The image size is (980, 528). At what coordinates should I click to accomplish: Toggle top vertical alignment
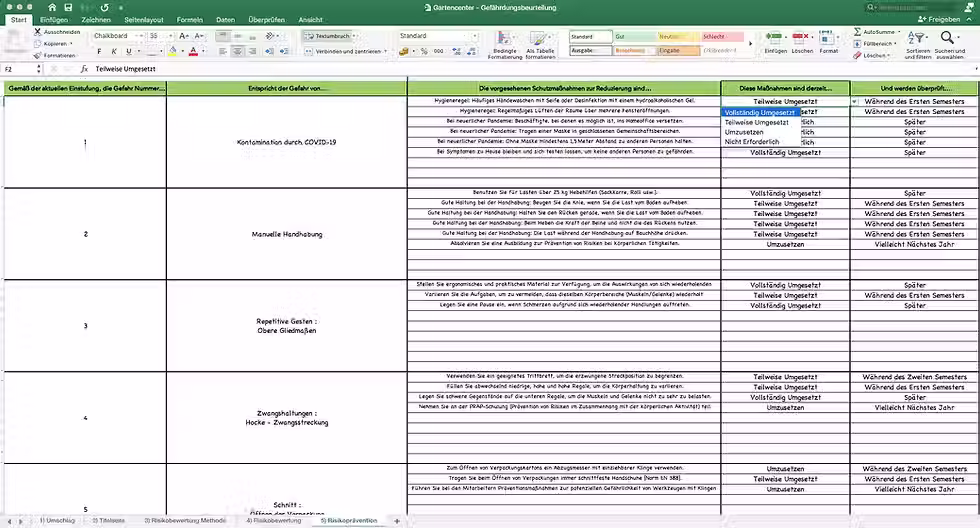(223, 36)
